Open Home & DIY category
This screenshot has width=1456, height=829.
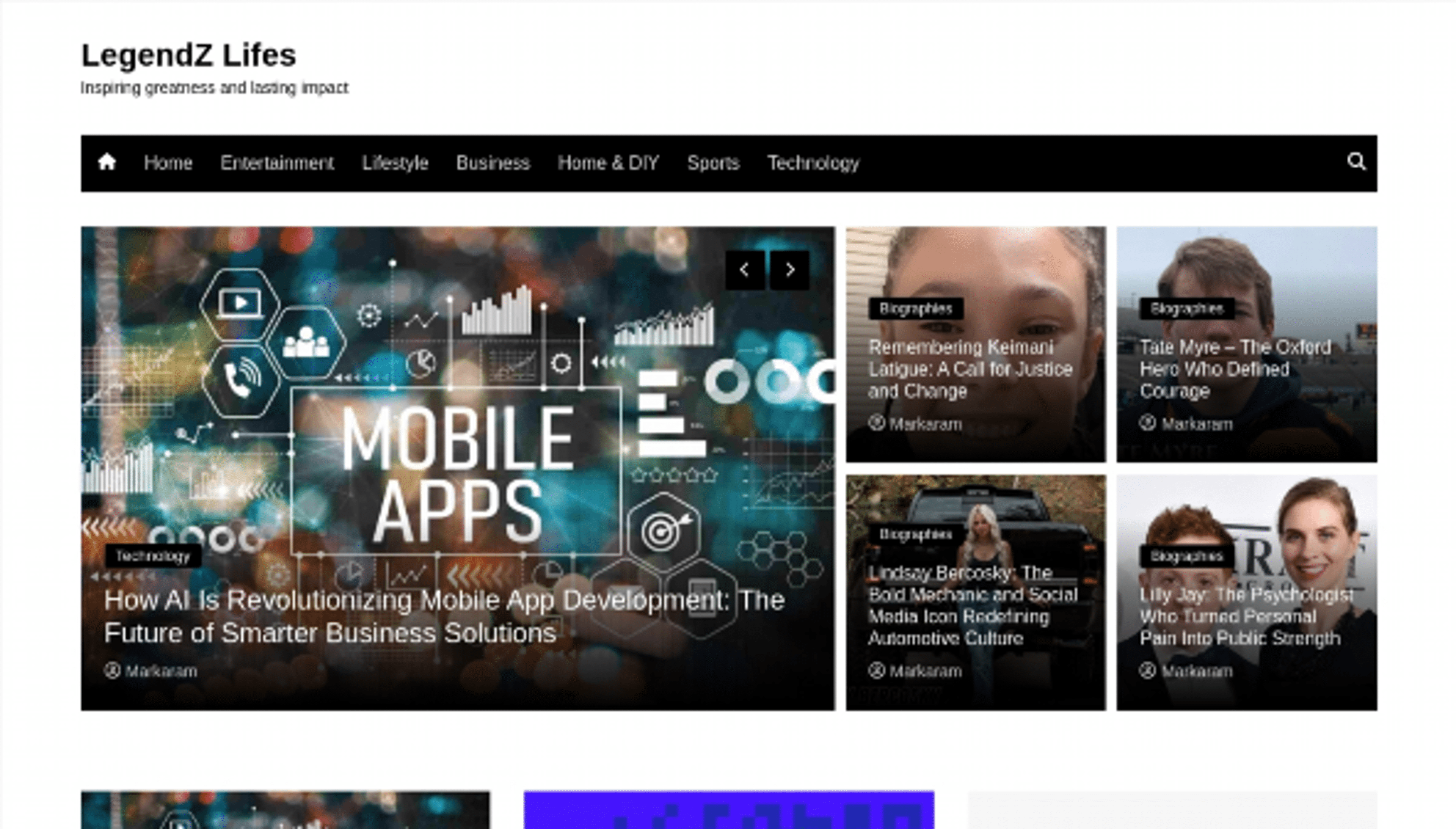pyautogui.click(x=608, y=163)
